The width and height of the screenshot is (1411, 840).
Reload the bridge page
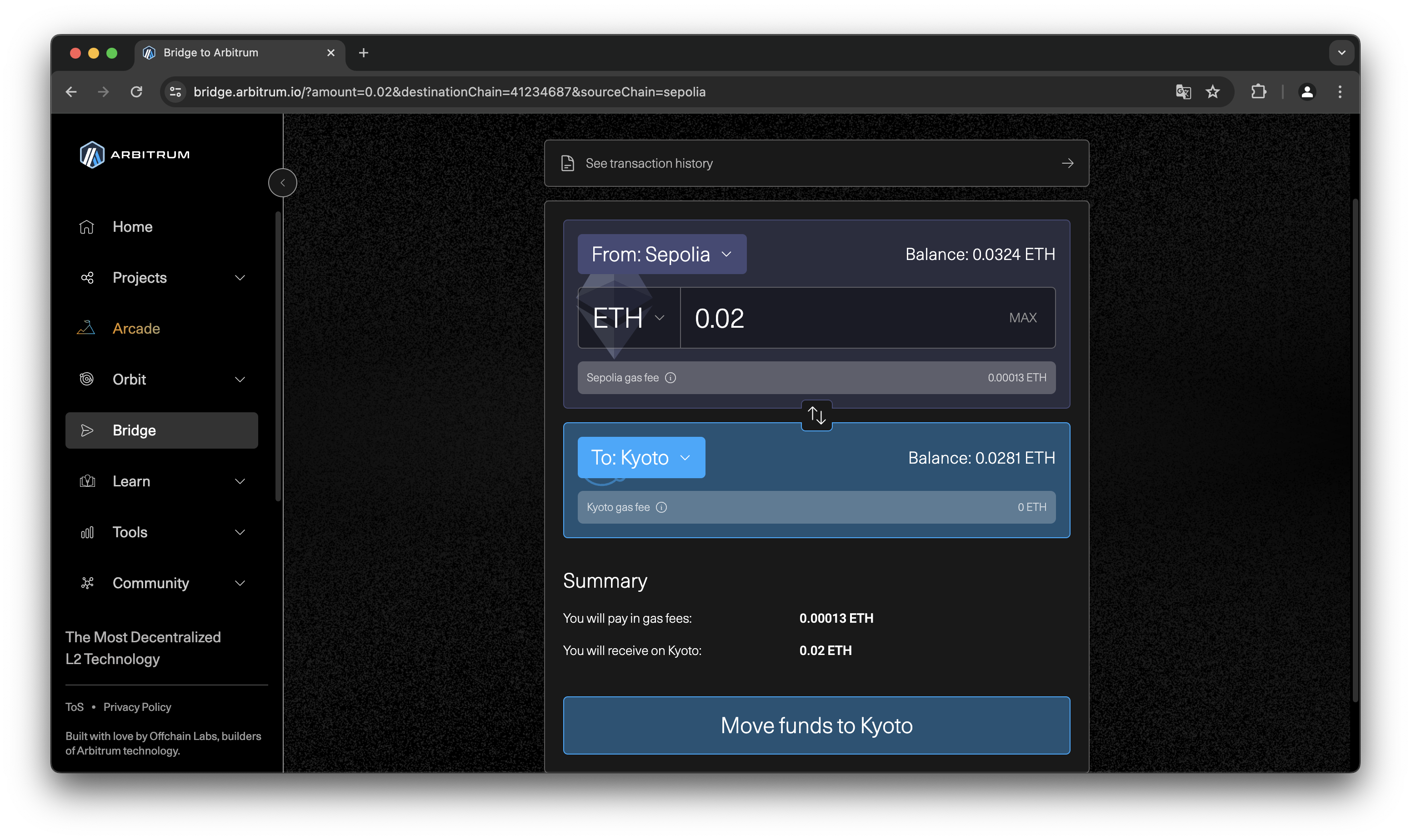pyautogui.click(x=136, y=92)
